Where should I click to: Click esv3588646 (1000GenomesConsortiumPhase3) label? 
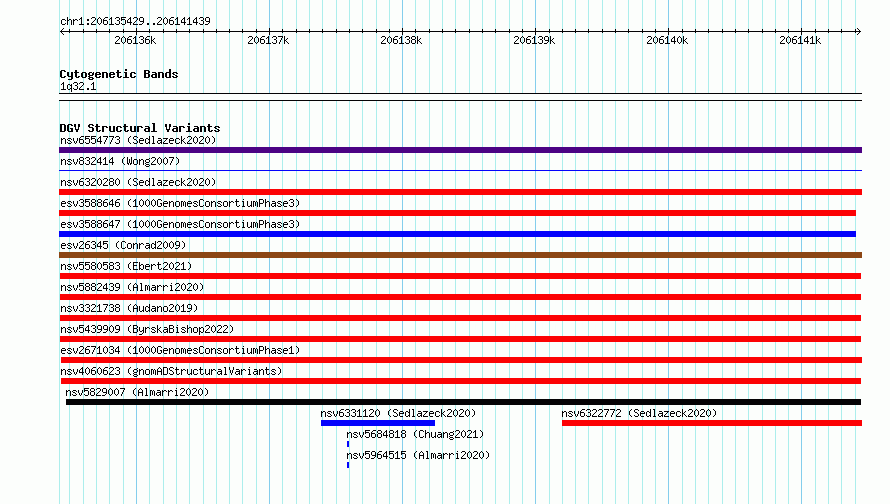(180, 203)
